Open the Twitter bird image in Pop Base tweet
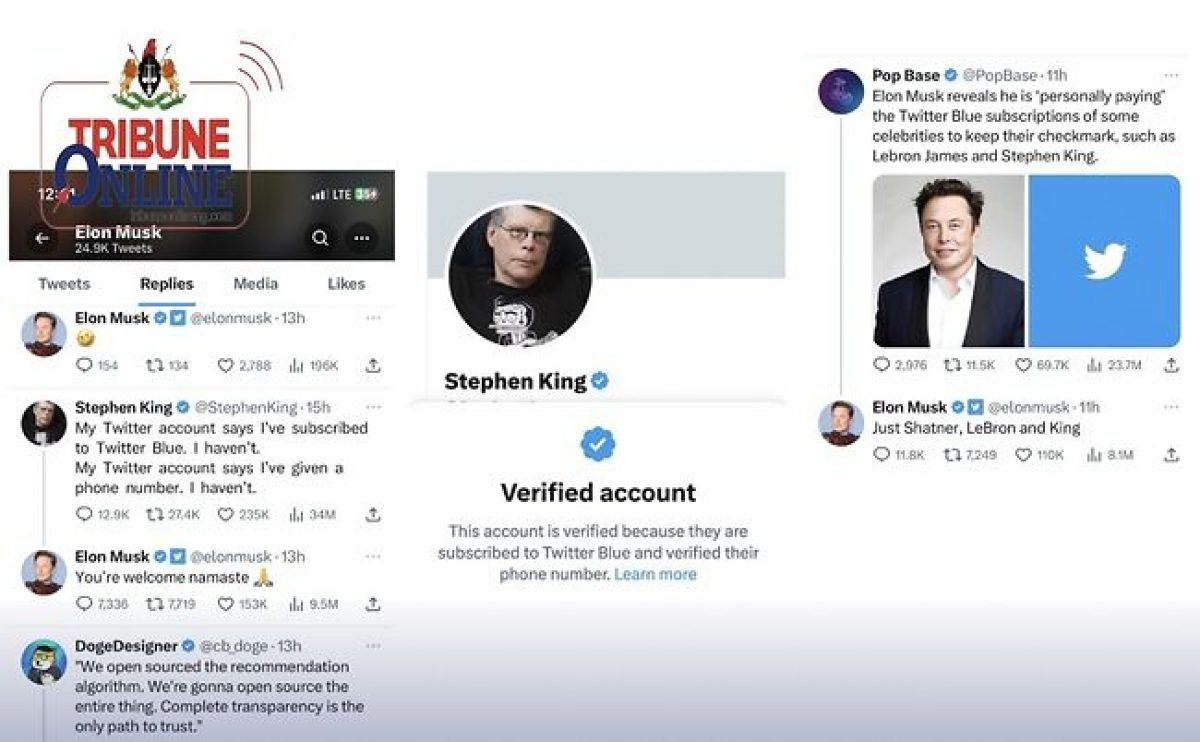Image resolution: width=1200 pixels, height=742 pixels. pyautogui.click(x=1104, y=261)
